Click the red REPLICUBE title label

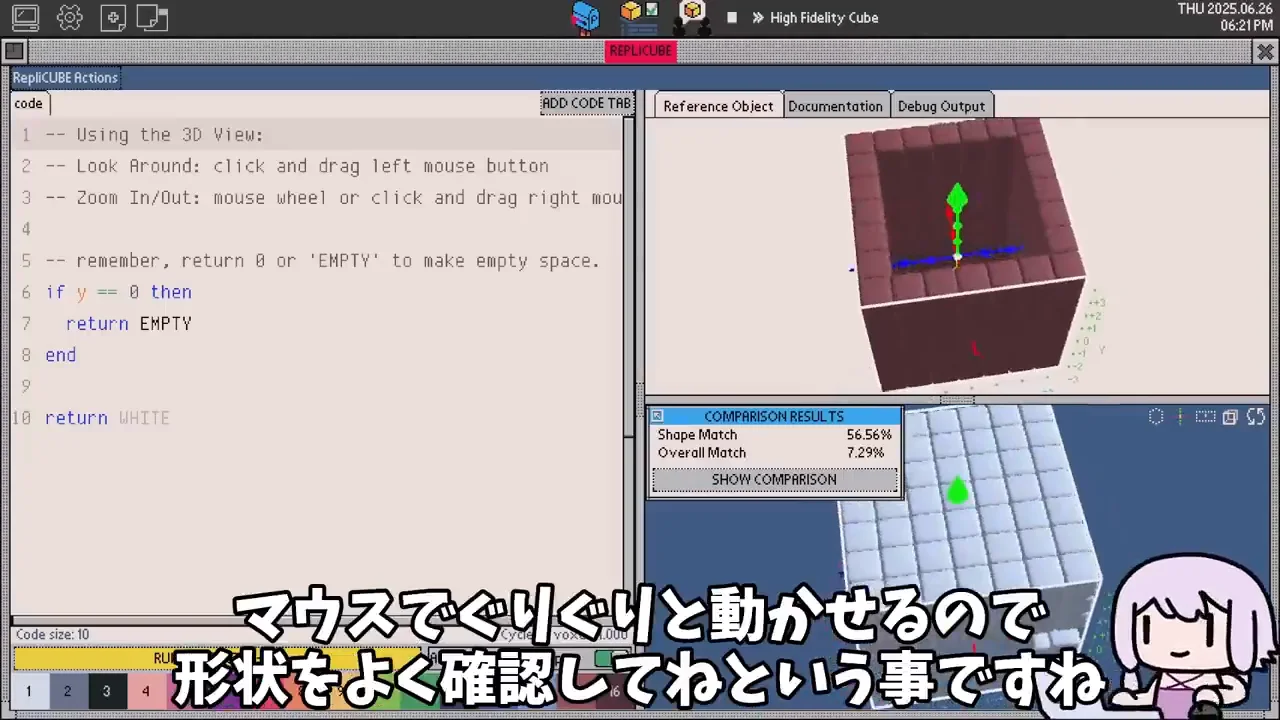pos(641,51)
